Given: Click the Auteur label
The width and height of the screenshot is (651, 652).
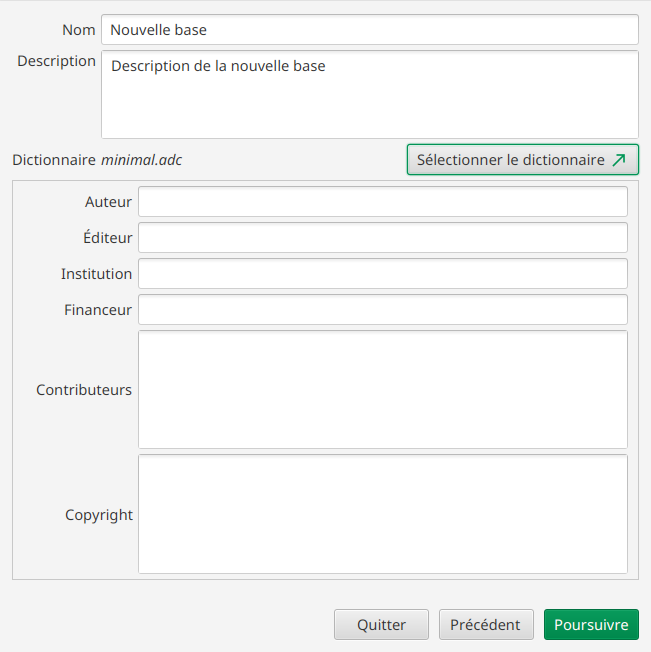Looking at the screenshot, I should 108,202.
